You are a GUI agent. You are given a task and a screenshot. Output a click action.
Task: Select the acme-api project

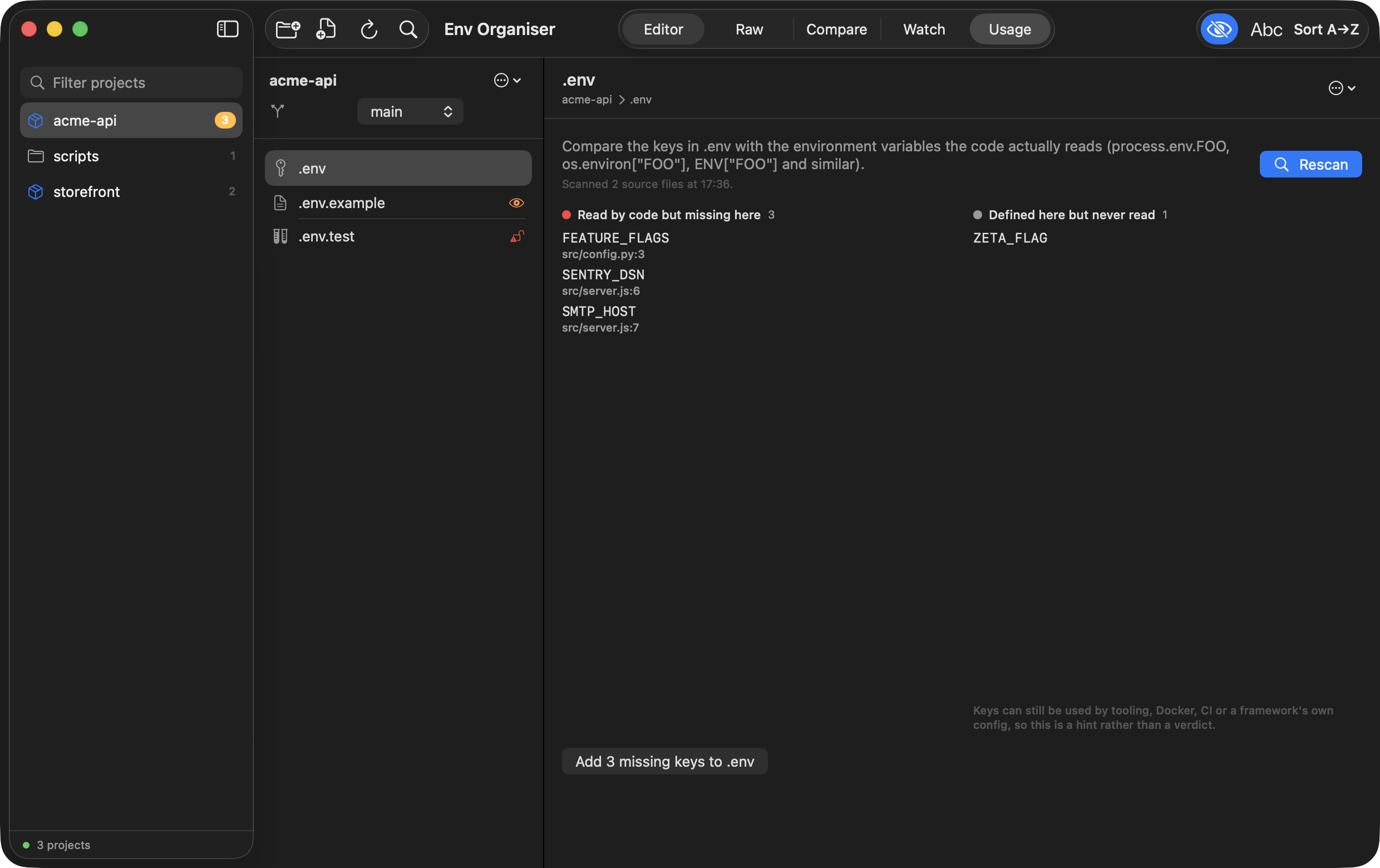coord(131,120)
